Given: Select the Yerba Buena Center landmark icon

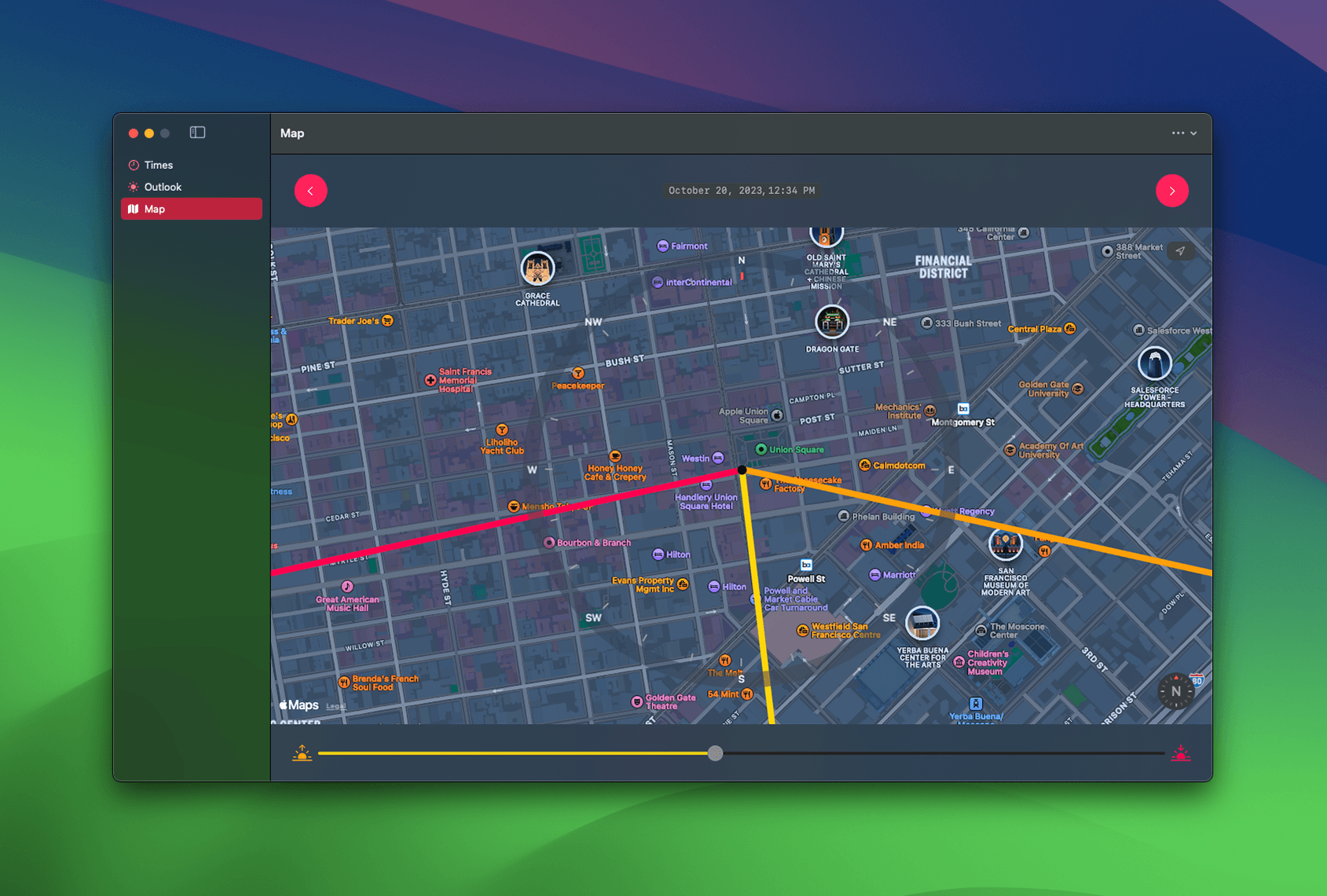Looking at the screenshot, I should (x=922, y=624).
